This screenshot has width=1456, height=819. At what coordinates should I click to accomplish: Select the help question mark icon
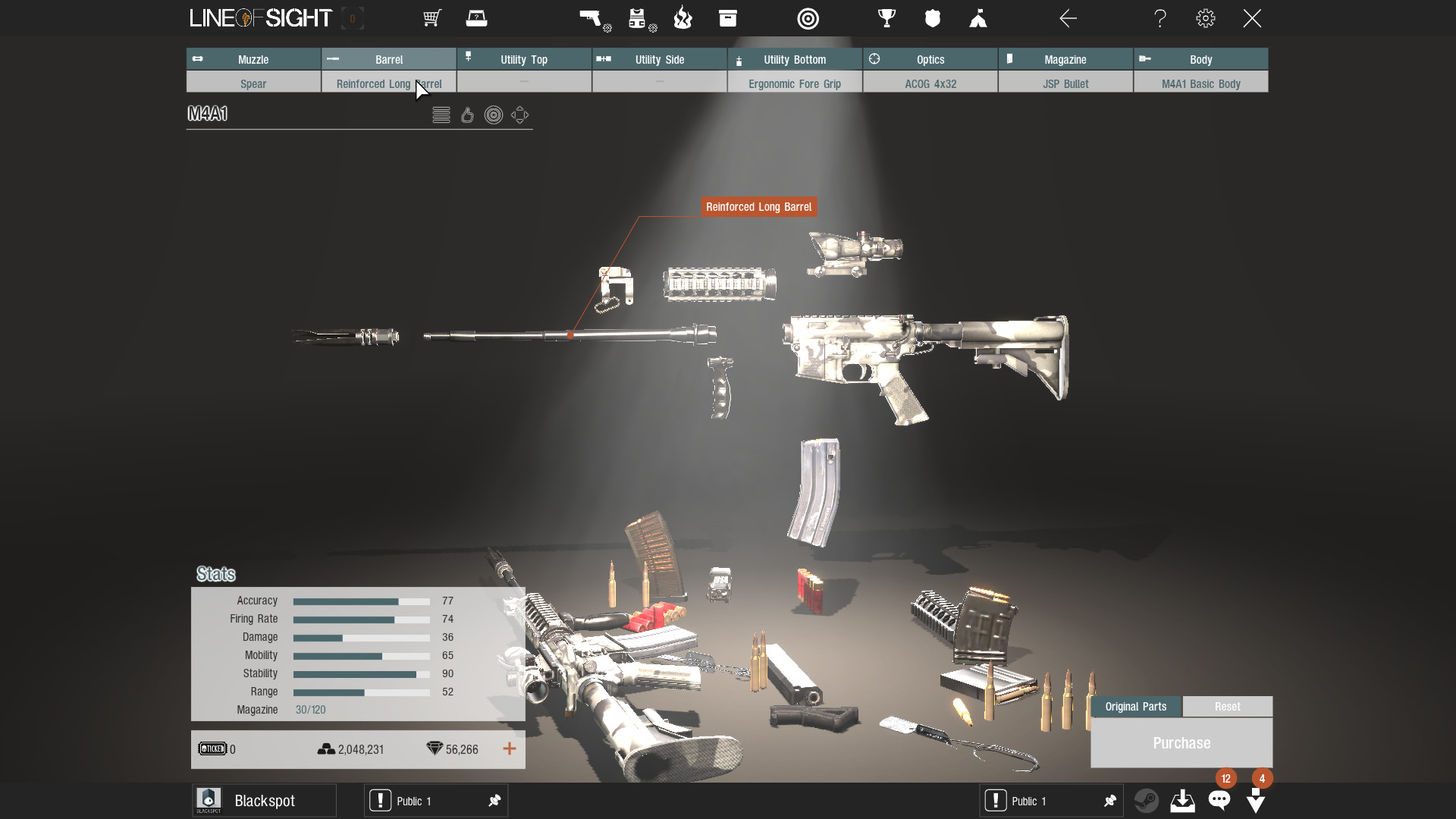[1158, 18]
